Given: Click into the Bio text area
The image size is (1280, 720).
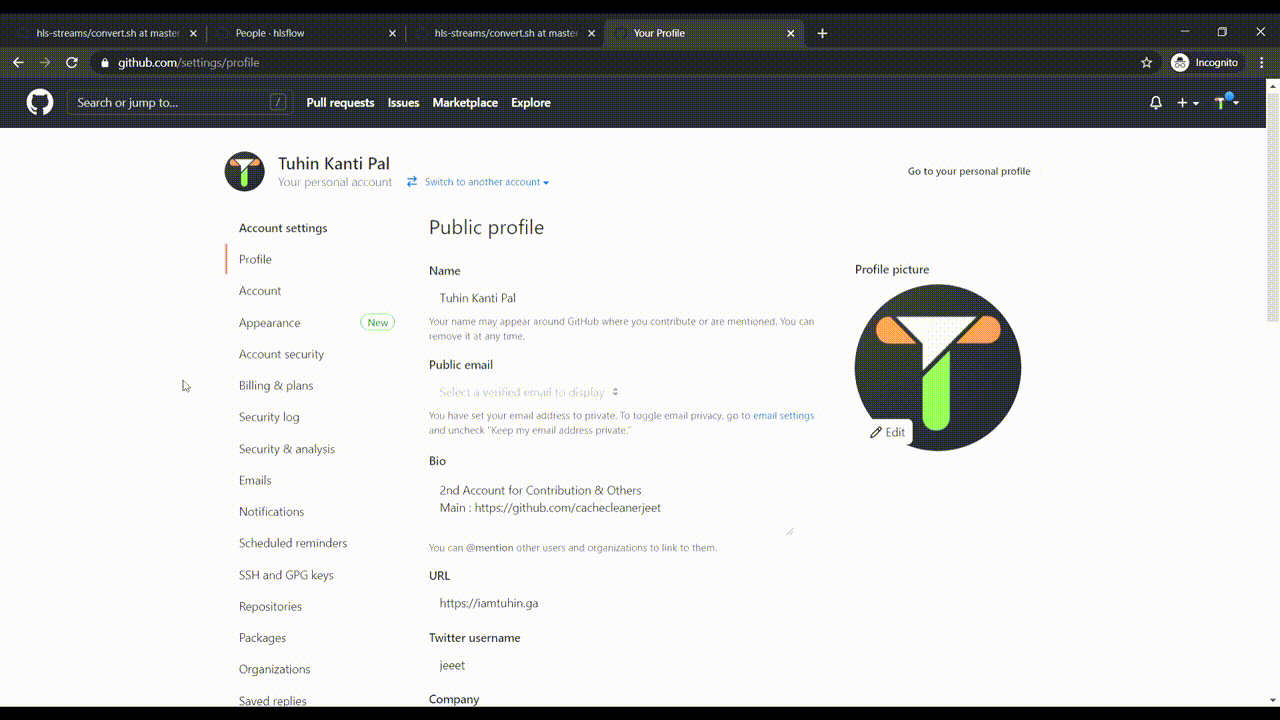Looking at the screenshot, I should pos(611,506).
